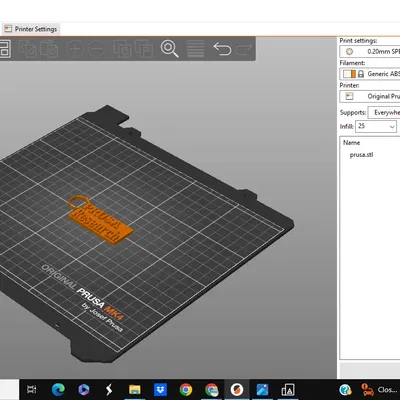Screen dimensions: 400x400
Task: Click the printer preset icon
Action: tap(349, 96)
